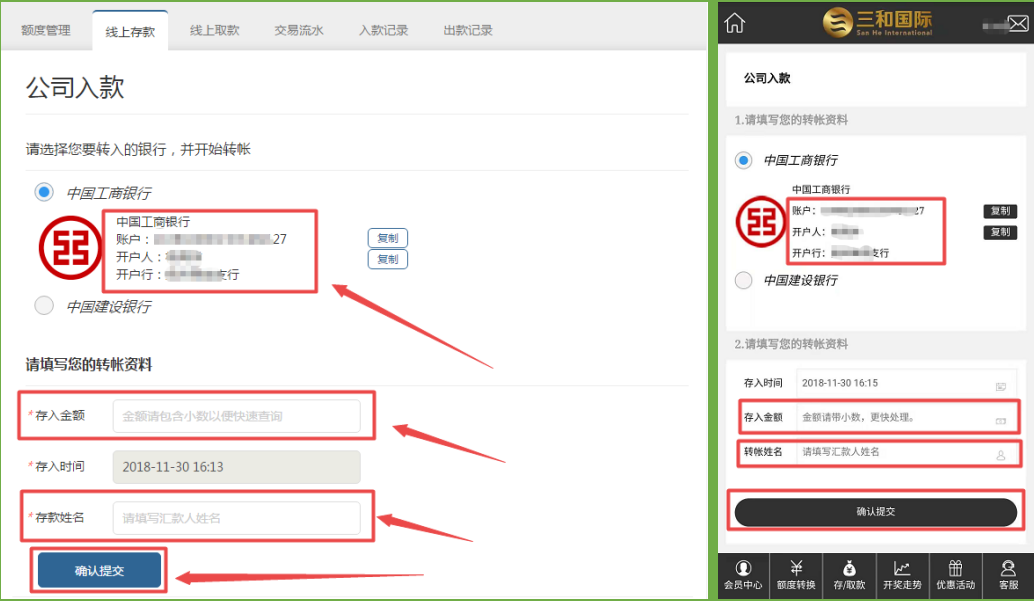
Task: Click the blue 确认提交 button
Action: (x=99, y=570)
